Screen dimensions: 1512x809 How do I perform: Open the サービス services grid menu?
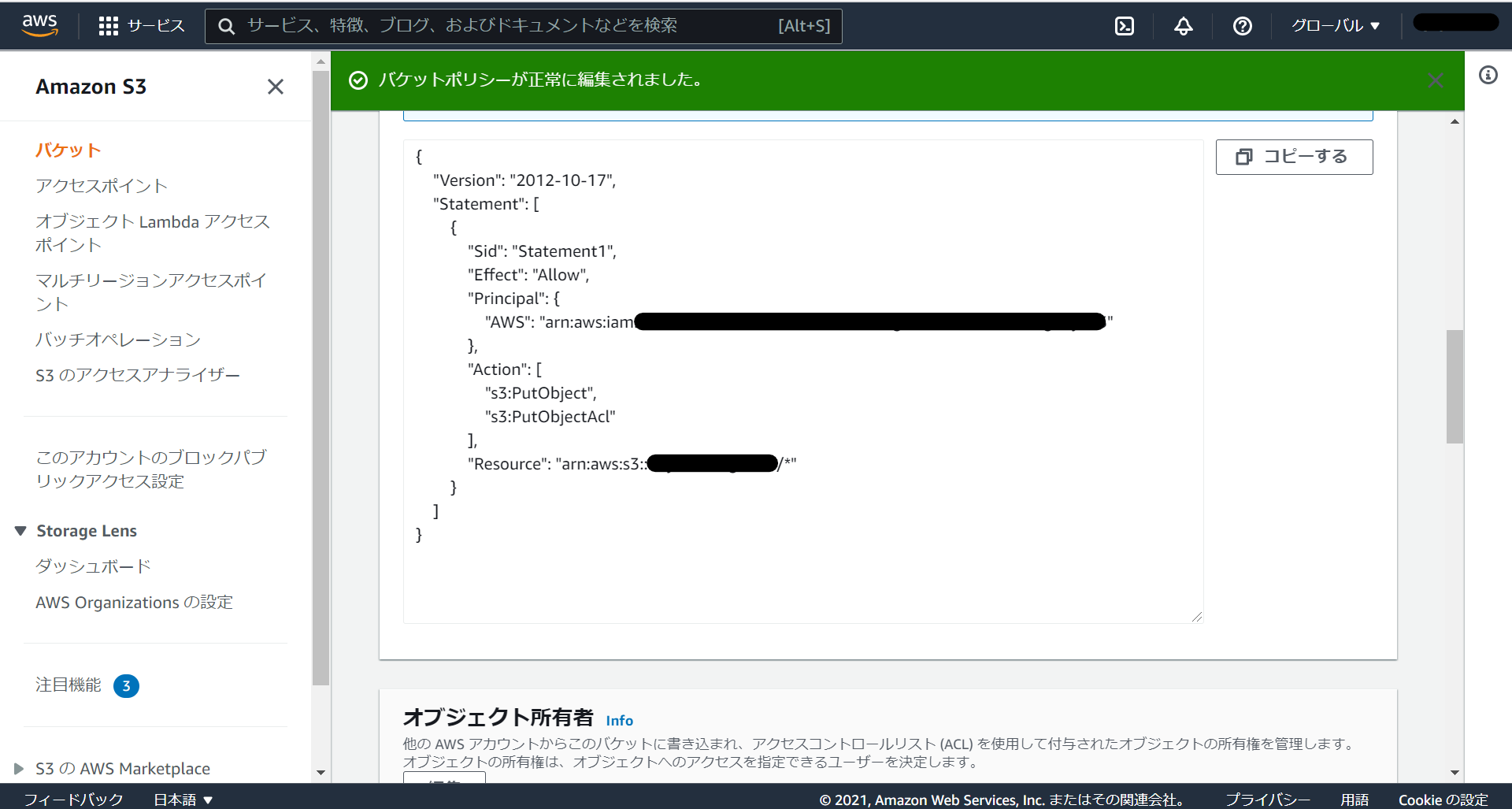click(142, 26)
